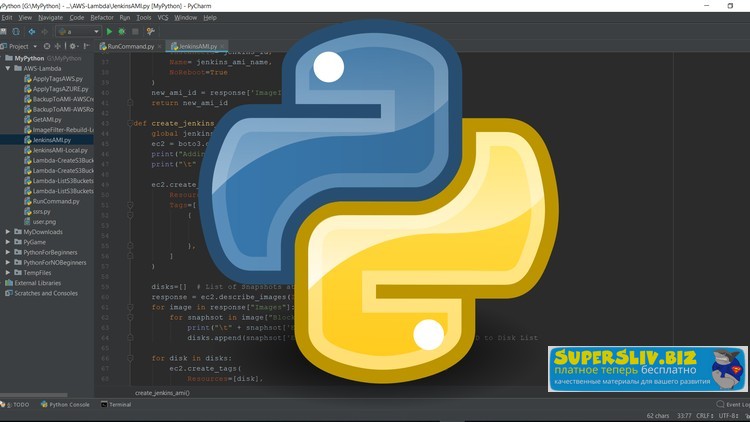Open the Code menu
Image resolution: width=750 pixels, height=422 pixels.
point(77,18)
